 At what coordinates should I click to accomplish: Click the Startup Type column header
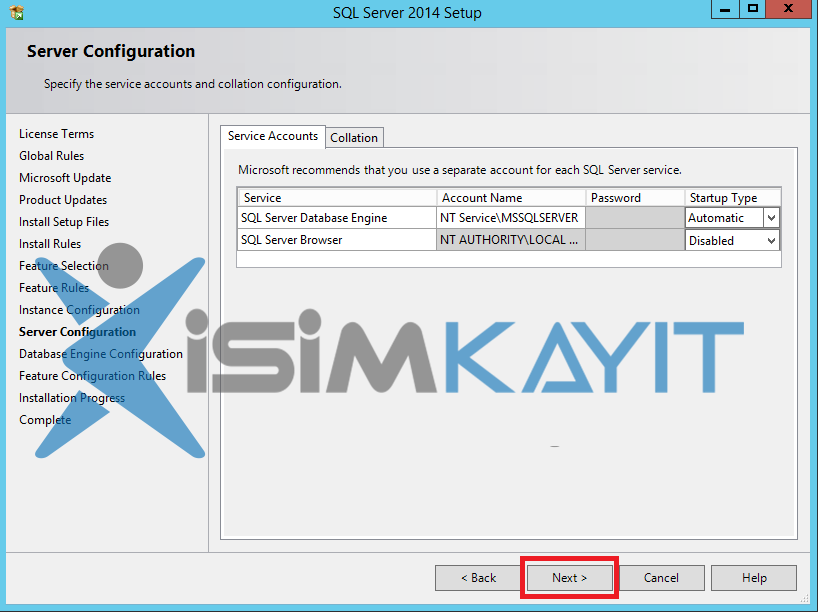pyautogui.click(x=732, y=198)
